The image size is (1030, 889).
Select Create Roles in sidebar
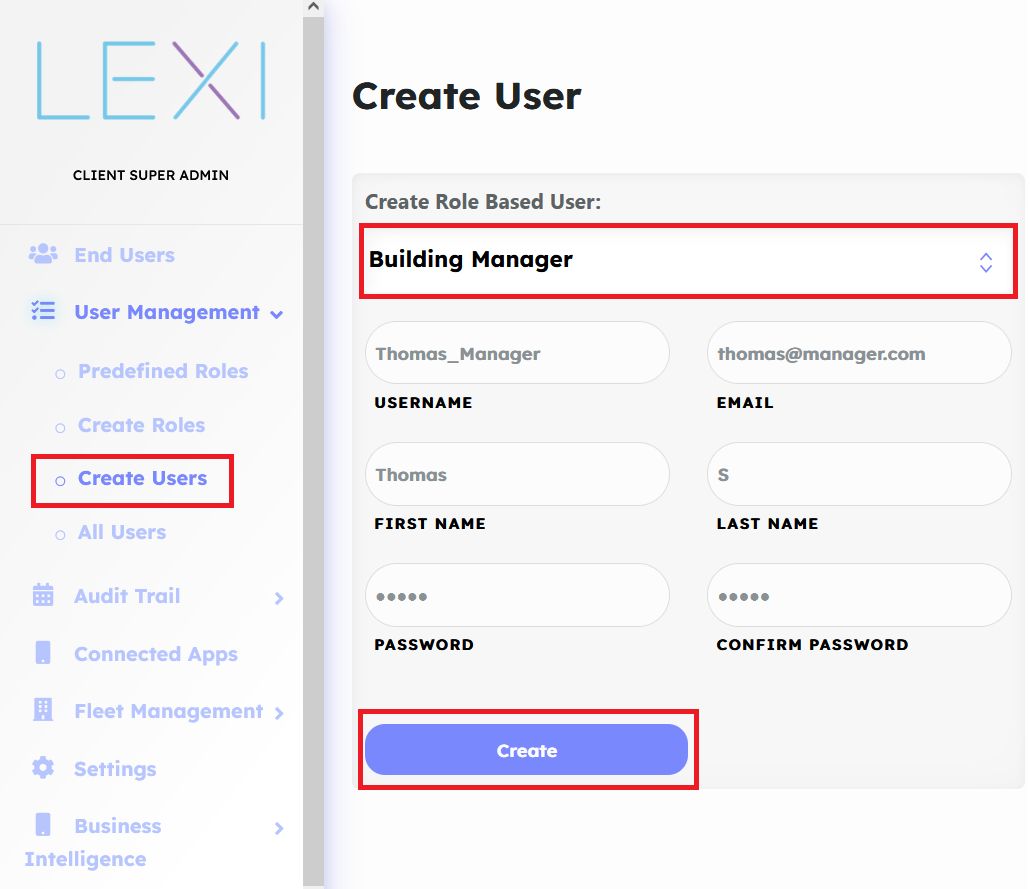coord(141,425)
